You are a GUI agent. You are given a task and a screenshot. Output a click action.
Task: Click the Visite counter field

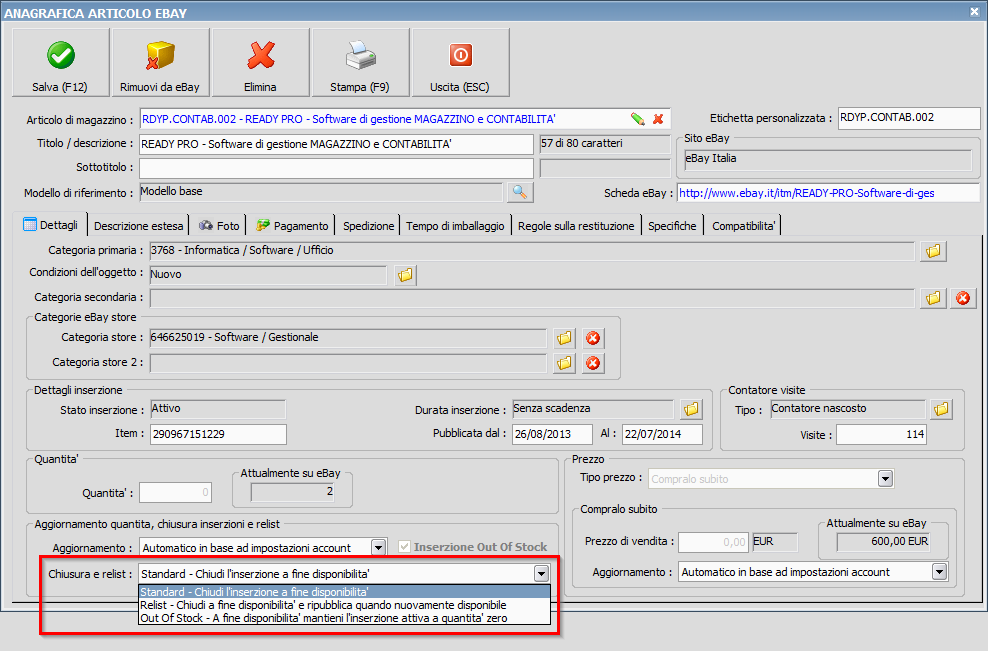pyautogui.click(x=881, y=434)
